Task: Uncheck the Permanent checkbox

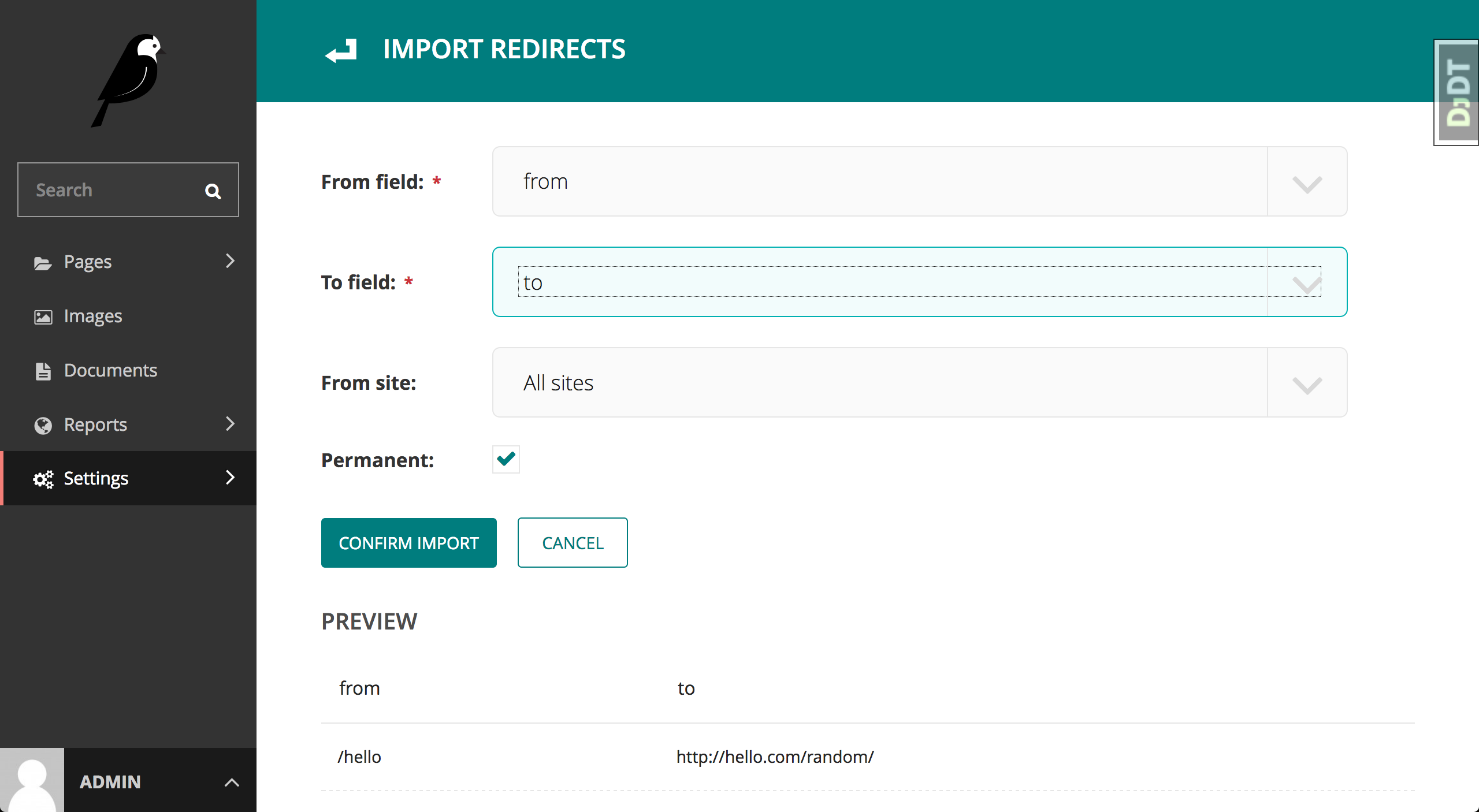Action: pyautogui.click(x=506, y=459)
